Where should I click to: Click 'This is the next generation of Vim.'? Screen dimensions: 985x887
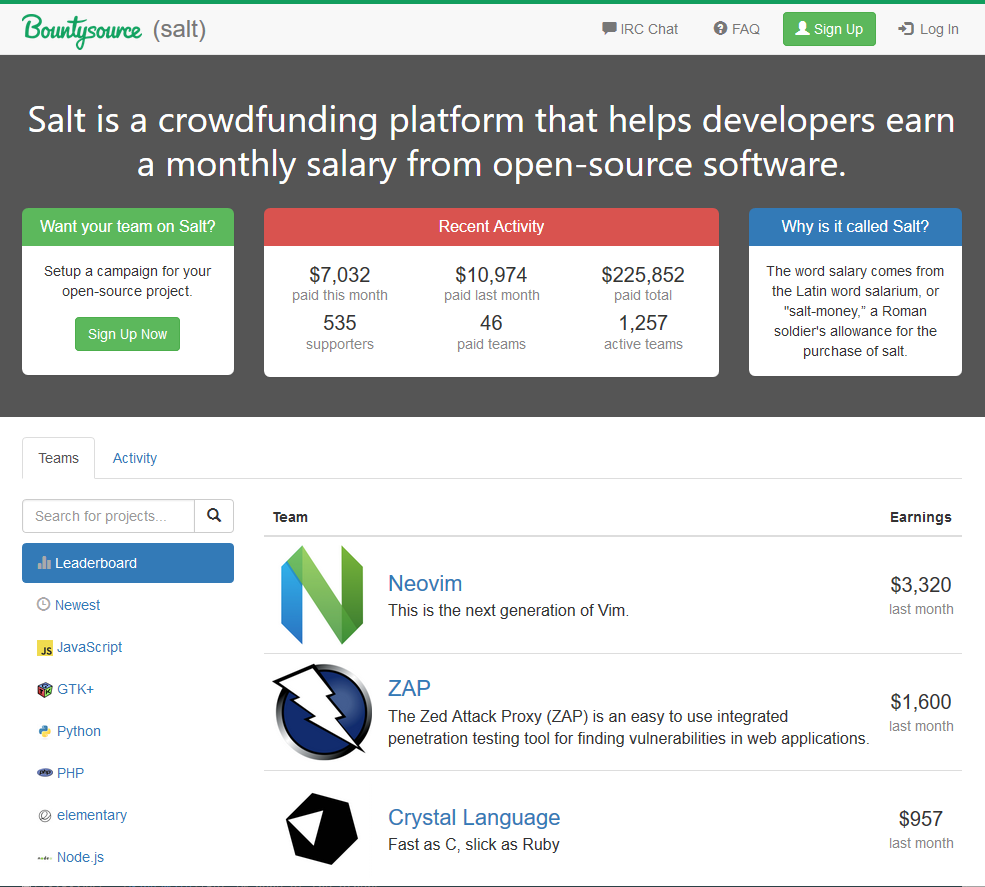[508, 611]
